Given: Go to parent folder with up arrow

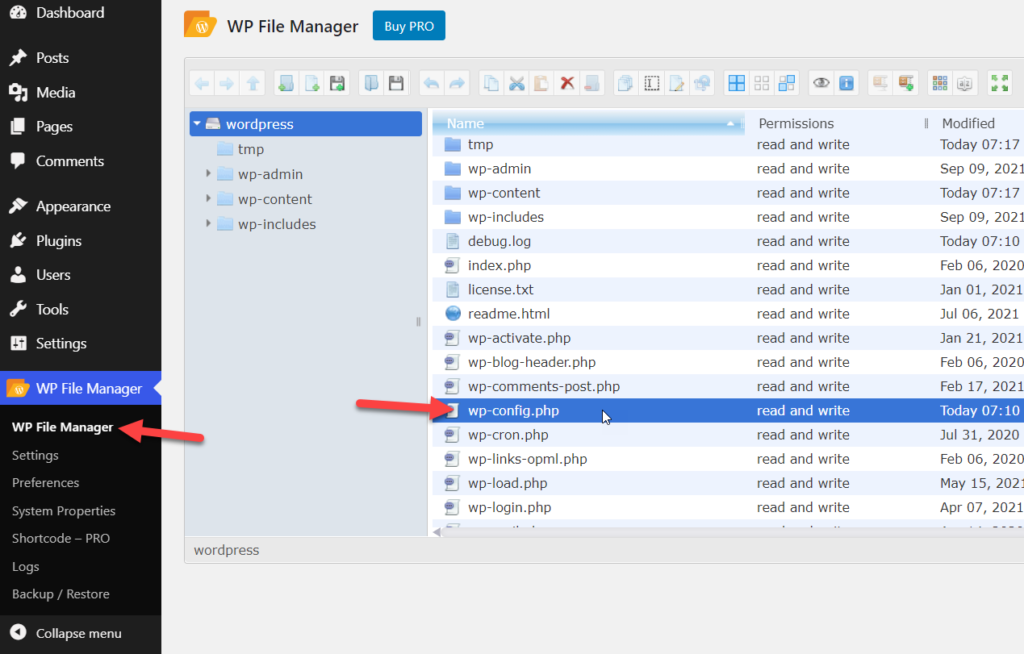Looking at the screenshot, I should click(x=253, y=84).
